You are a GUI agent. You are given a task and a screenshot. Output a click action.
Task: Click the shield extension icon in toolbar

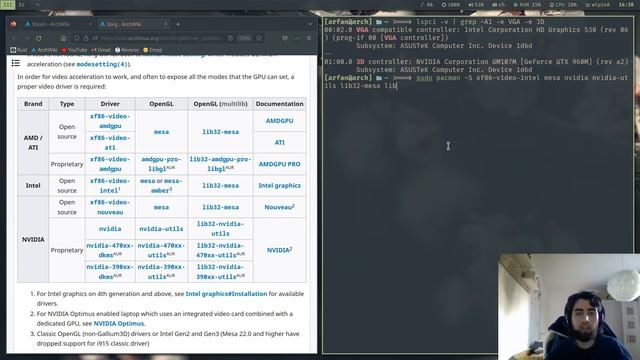coord(284,38)
